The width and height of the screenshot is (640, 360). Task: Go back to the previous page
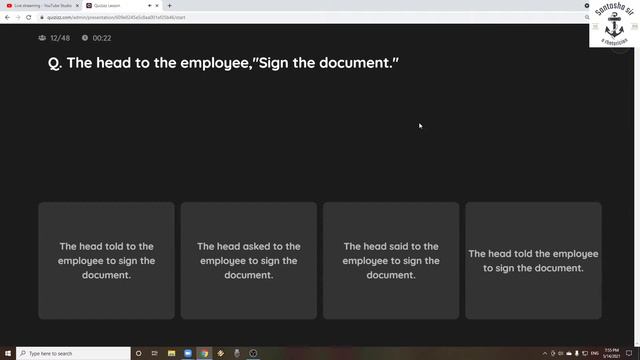tap(7, 18)
